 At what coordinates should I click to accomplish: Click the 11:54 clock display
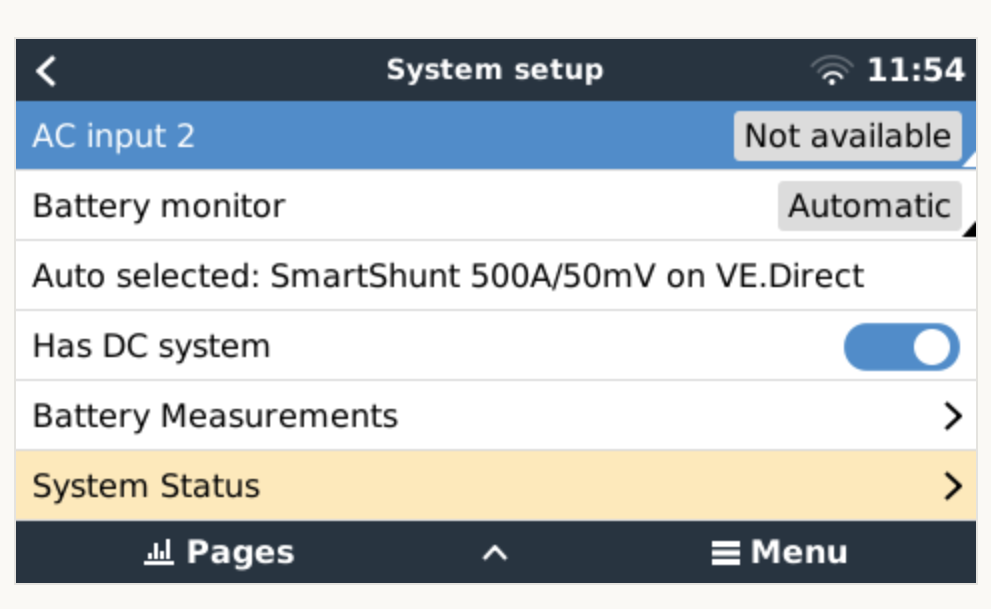pos(915,71)
